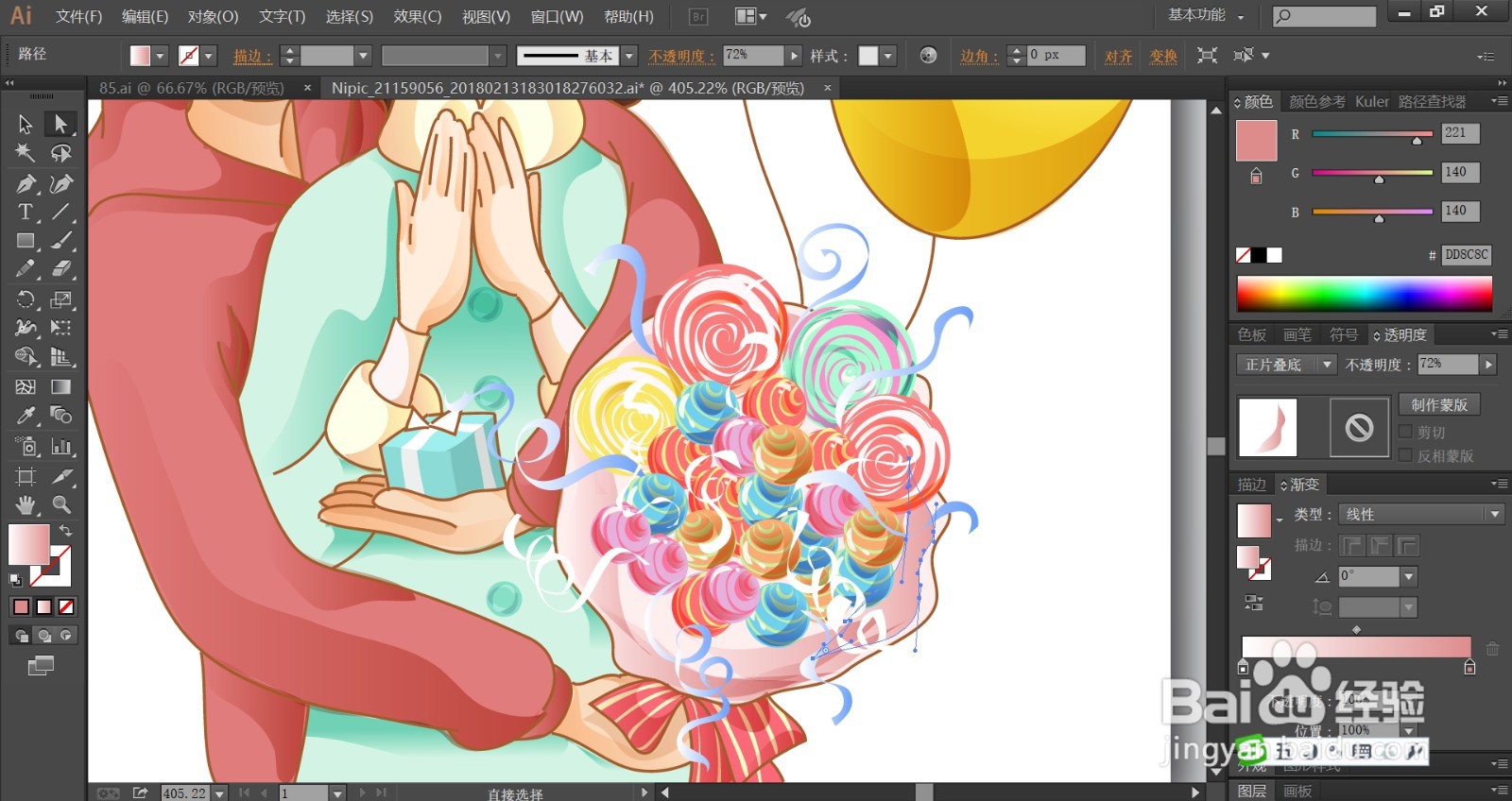This screenshot has height=801, width=1512.
Task: Toggle the 反相蒙版 checkbox
Action: point(1405,455)
